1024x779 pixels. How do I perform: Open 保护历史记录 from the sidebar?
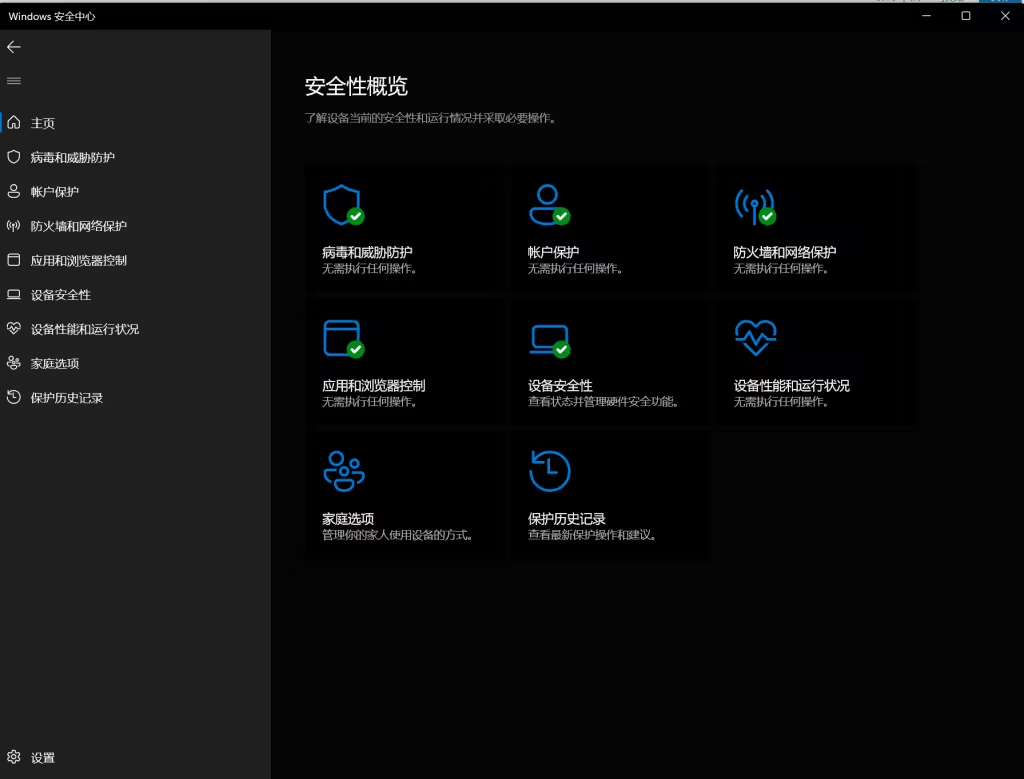click(66, 398)
